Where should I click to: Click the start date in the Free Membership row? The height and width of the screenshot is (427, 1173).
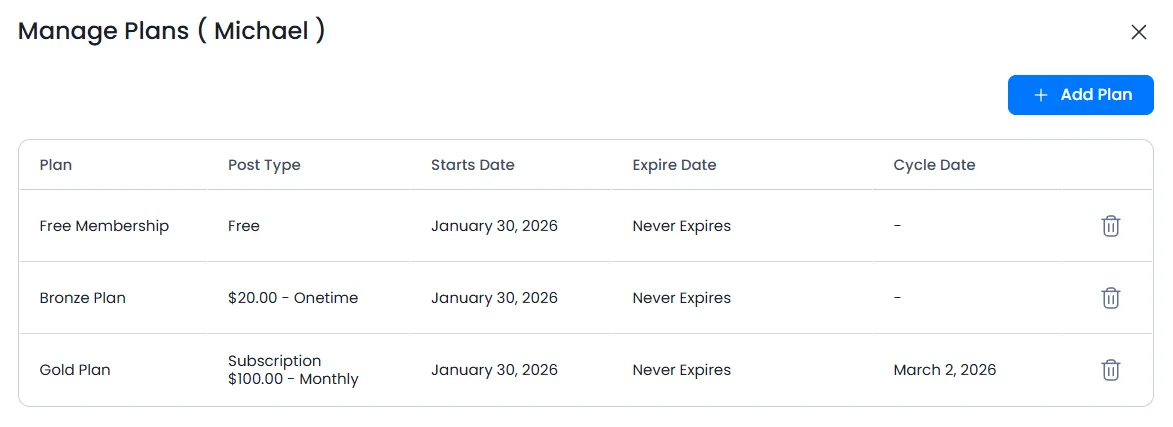pos(494,226)
